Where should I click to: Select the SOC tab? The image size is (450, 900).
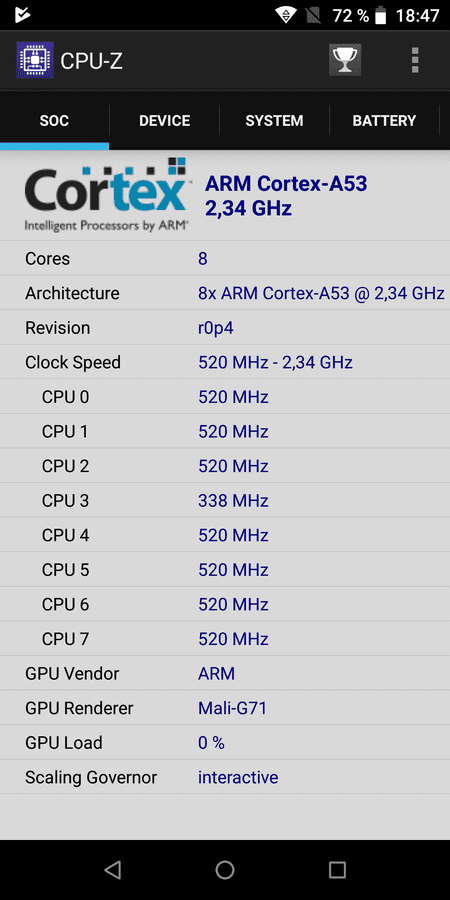coord(55,121)
